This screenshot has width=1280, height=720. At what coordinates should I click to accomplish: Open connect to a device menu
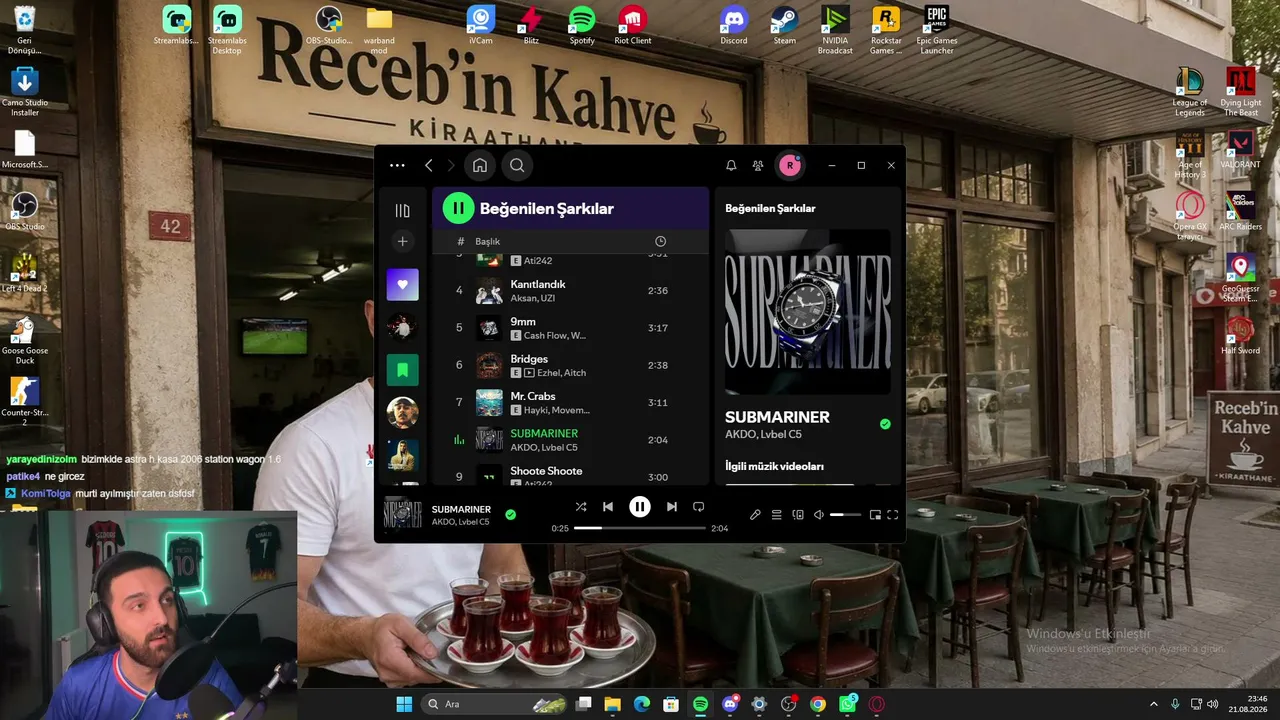click(798, 515)
